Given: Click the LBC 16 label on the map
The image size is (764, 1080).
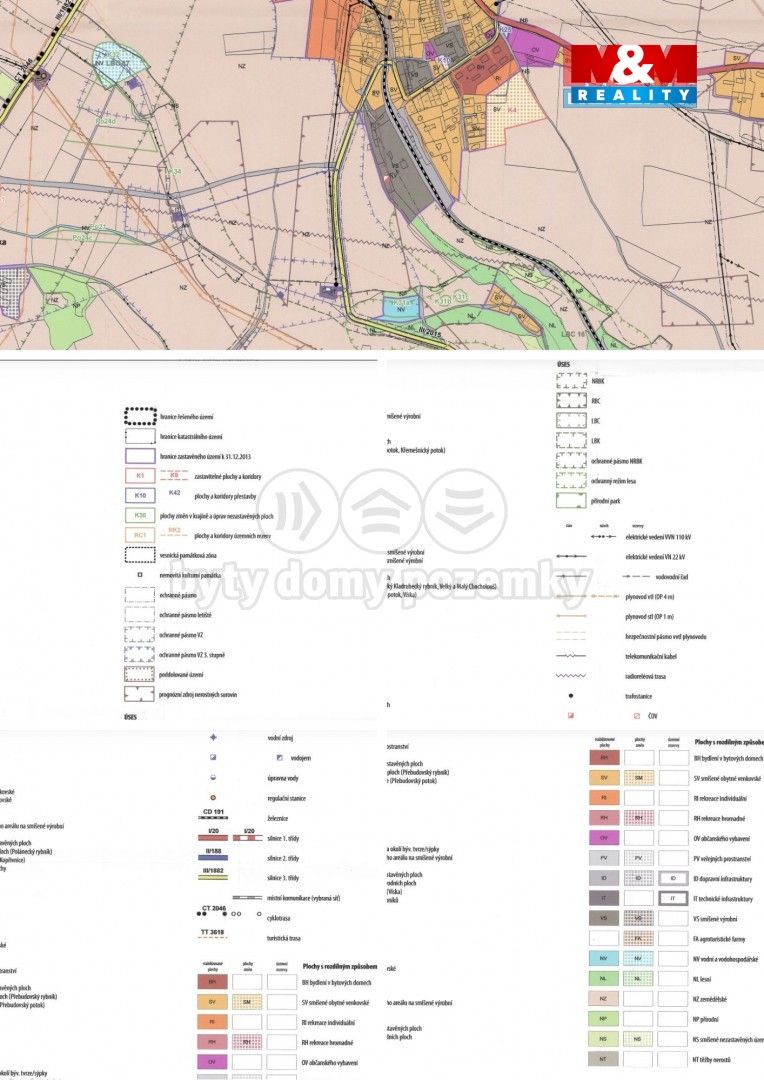Looking at the screenshot, I should click(x=572, y=334).
